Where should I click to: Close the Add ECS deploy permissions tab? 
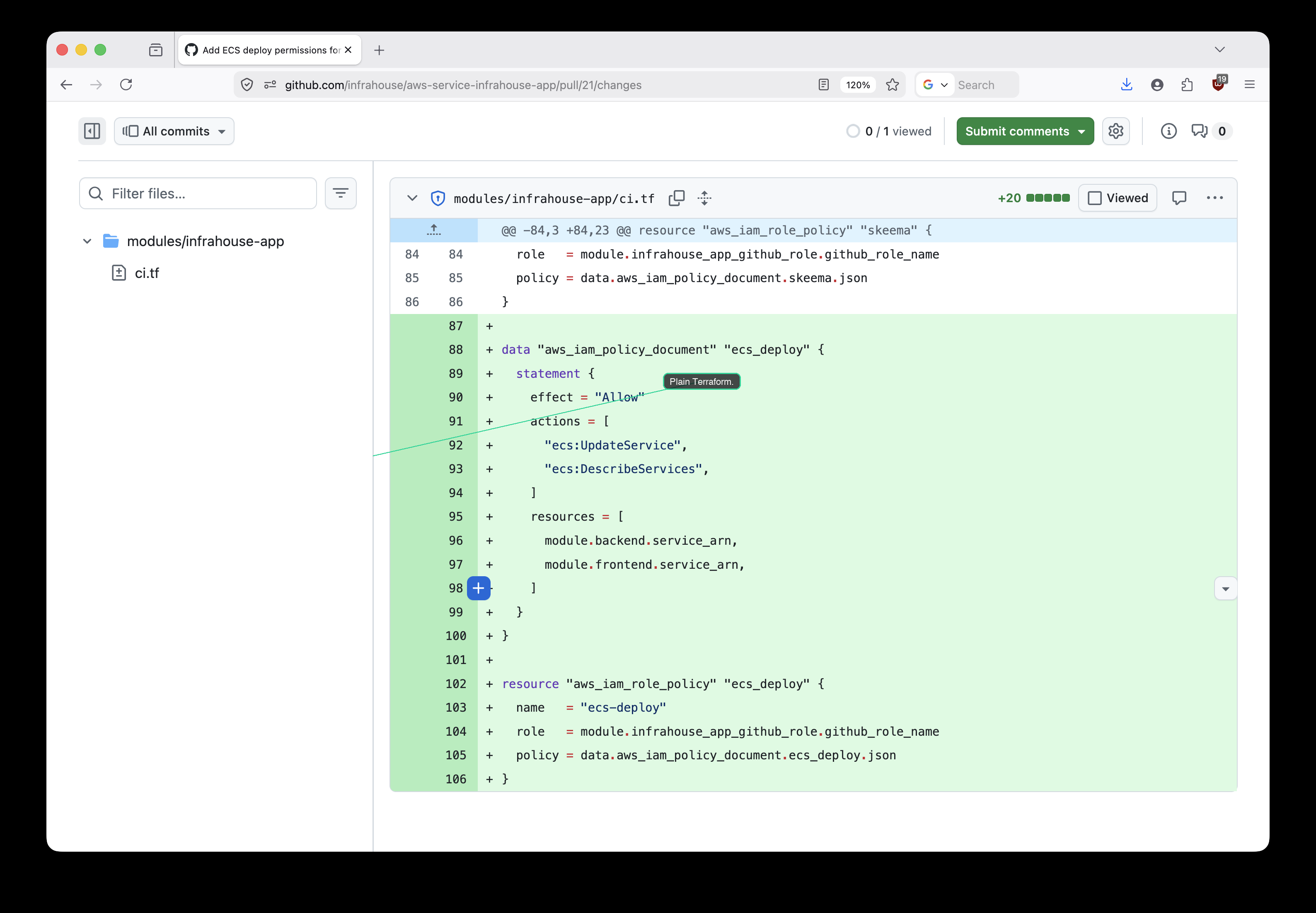(348, 50)
